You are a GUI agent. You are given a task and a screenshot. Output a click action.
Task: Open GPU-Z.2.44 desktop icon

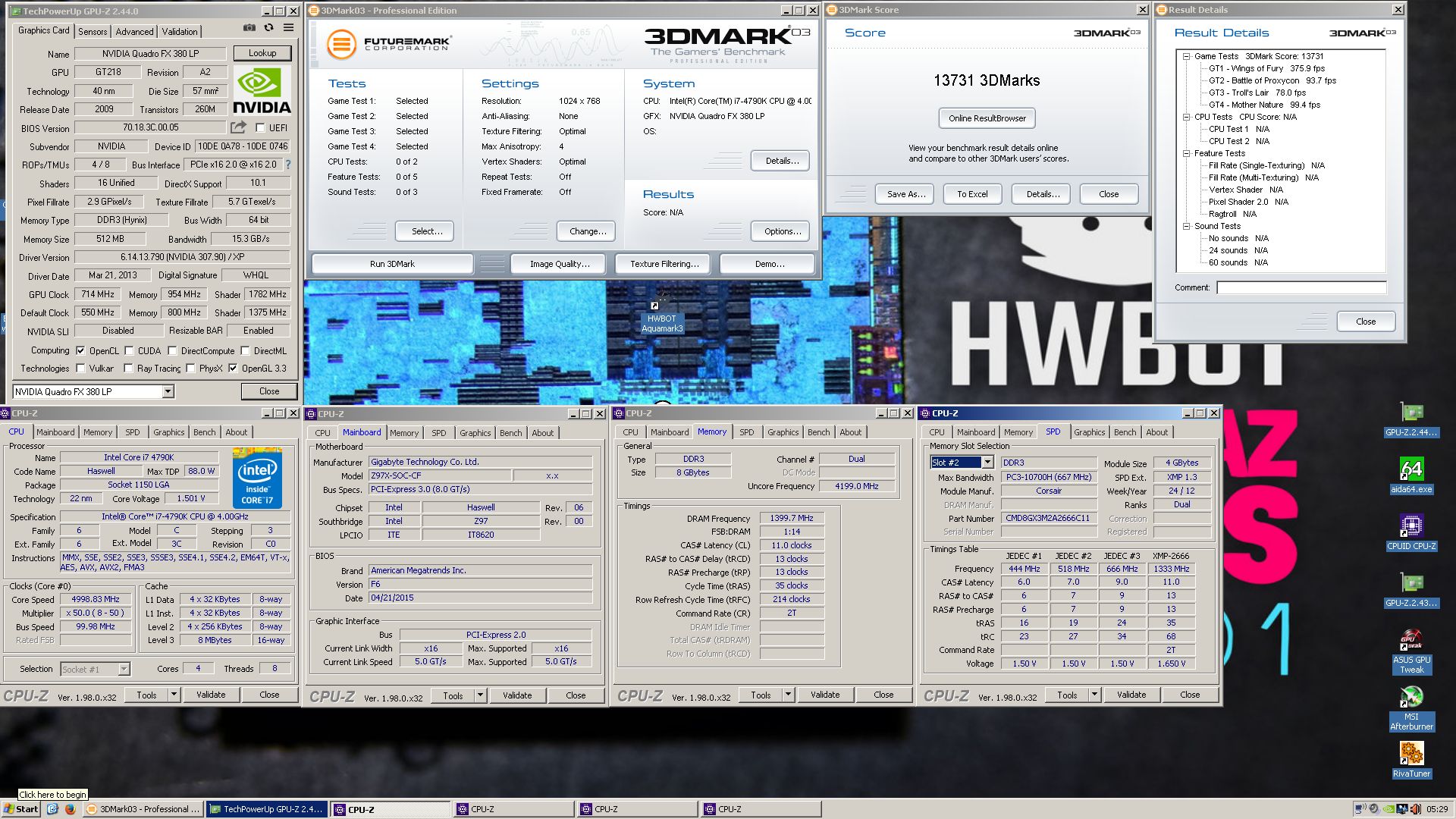pos(1411,419)
